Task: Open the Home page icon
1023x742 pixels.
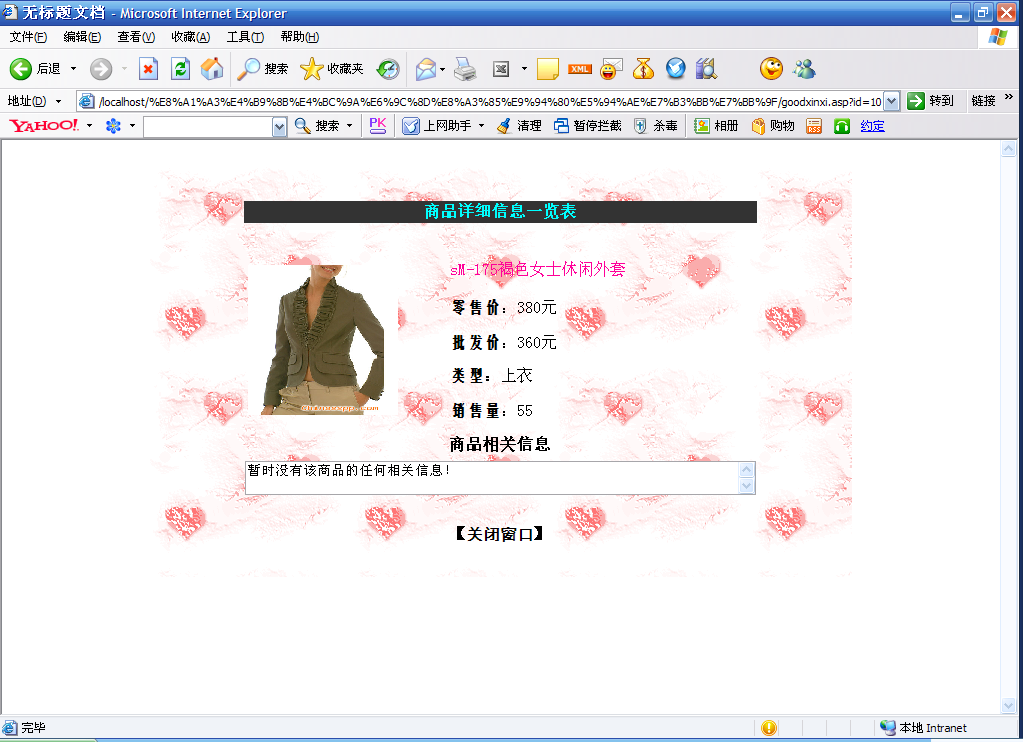Action: click(x=211, y=69)
